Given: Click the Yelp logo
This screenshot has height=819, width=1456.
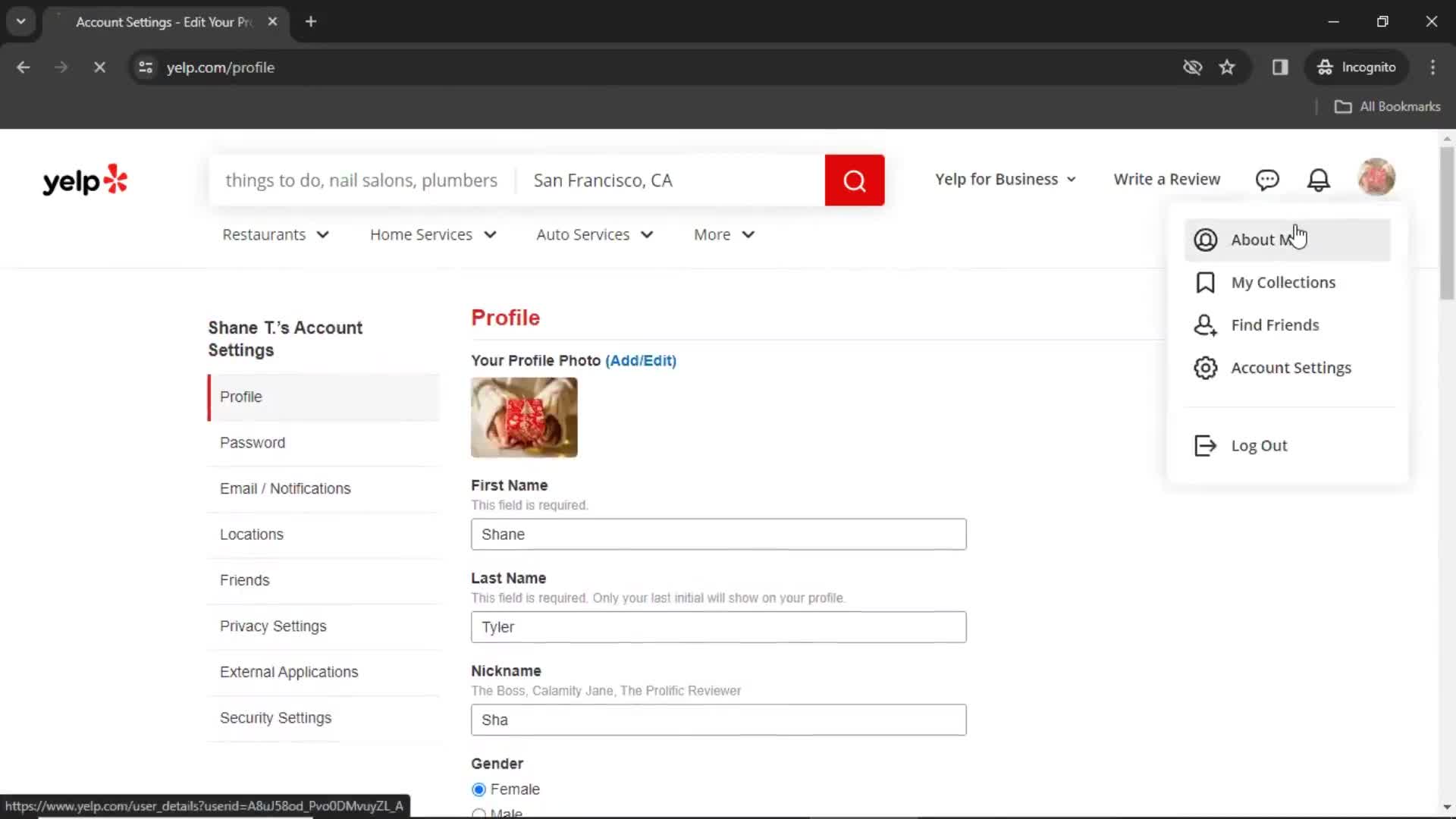Looking at the screenshot, I should (x=85, y=180).
